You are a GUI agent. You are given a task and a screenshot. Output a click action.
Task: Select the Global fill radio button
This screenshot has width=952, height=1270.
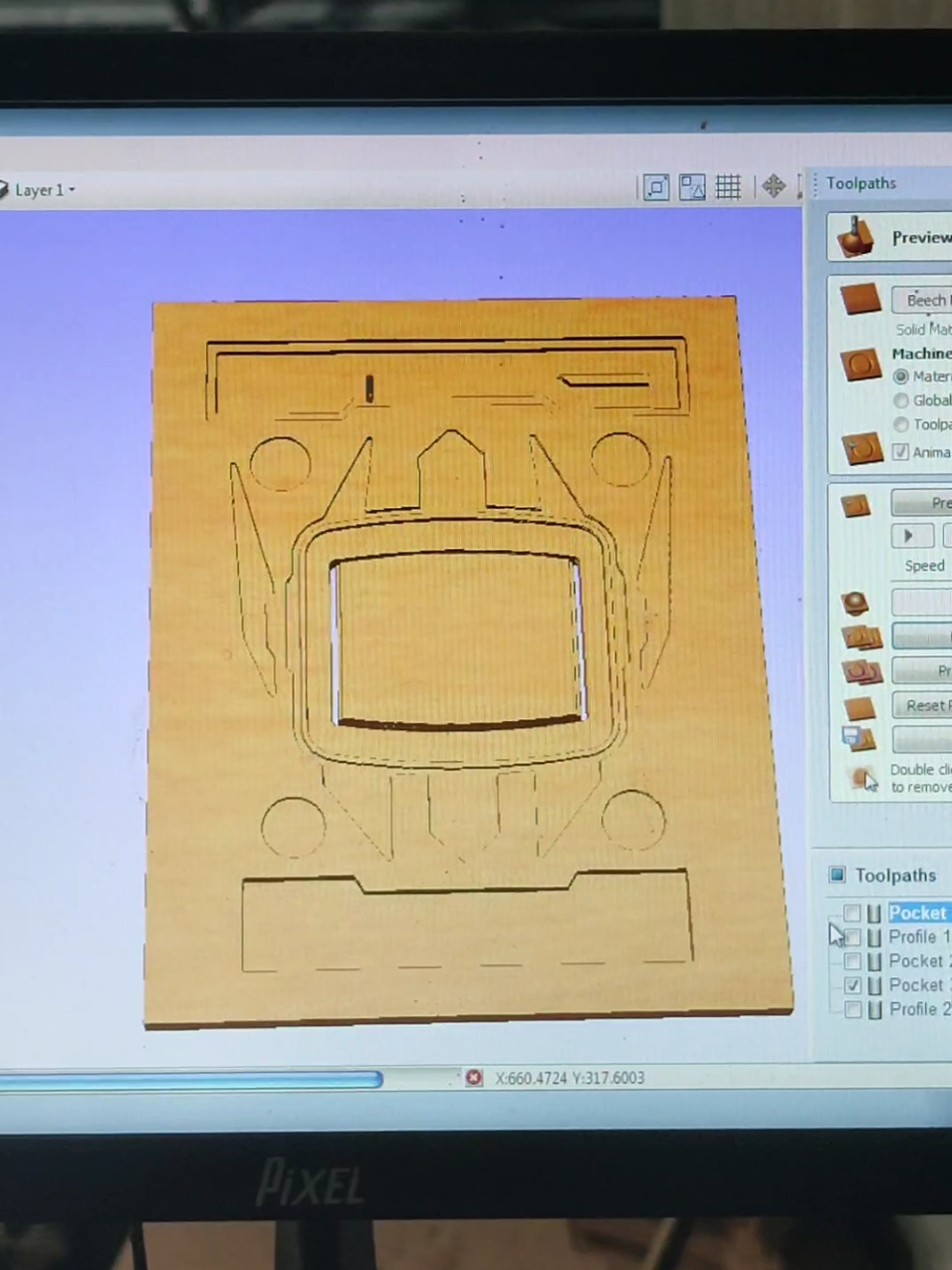(900, 400)
